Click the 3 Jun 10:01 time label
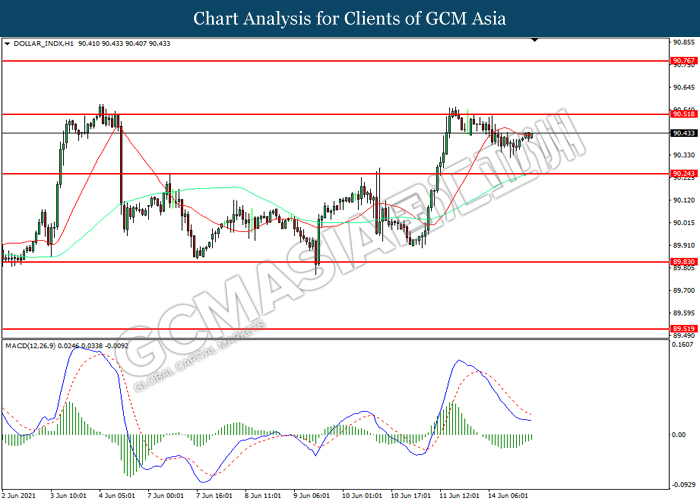Image resolution: width=700 pixels, height=500 pixels. coord(68,496)
